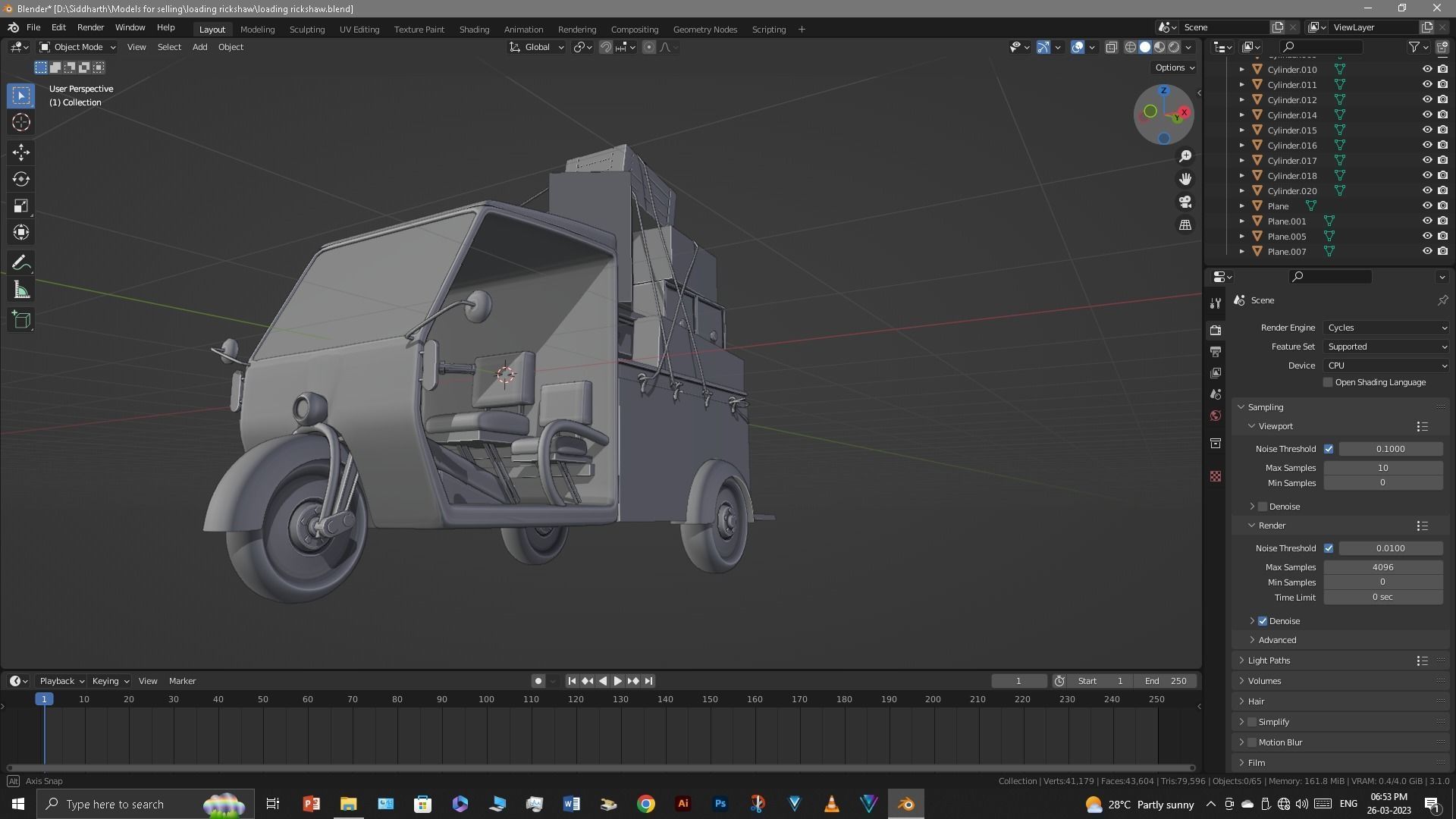Screen dimensions: 1456x819
Task: Open Render Engine dropdown showing Cycles
Action: 1386,328
